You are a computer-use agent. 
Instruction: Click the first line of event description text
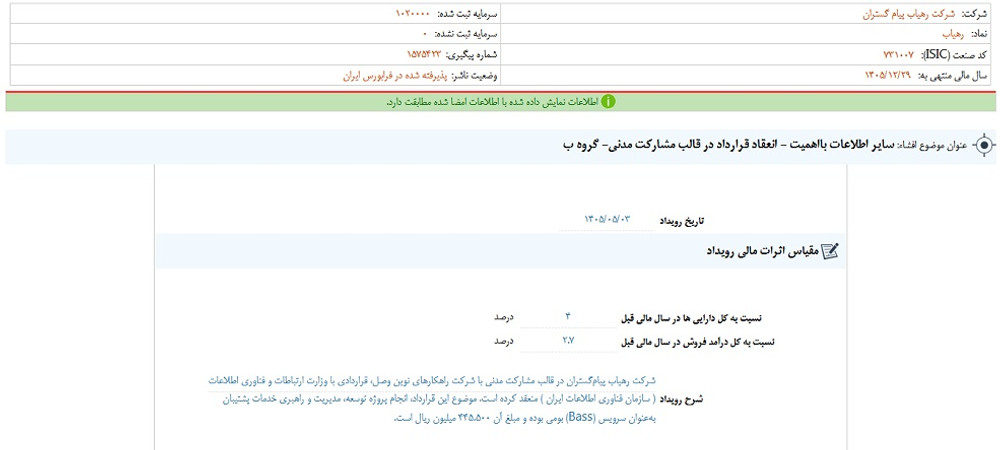432,381
